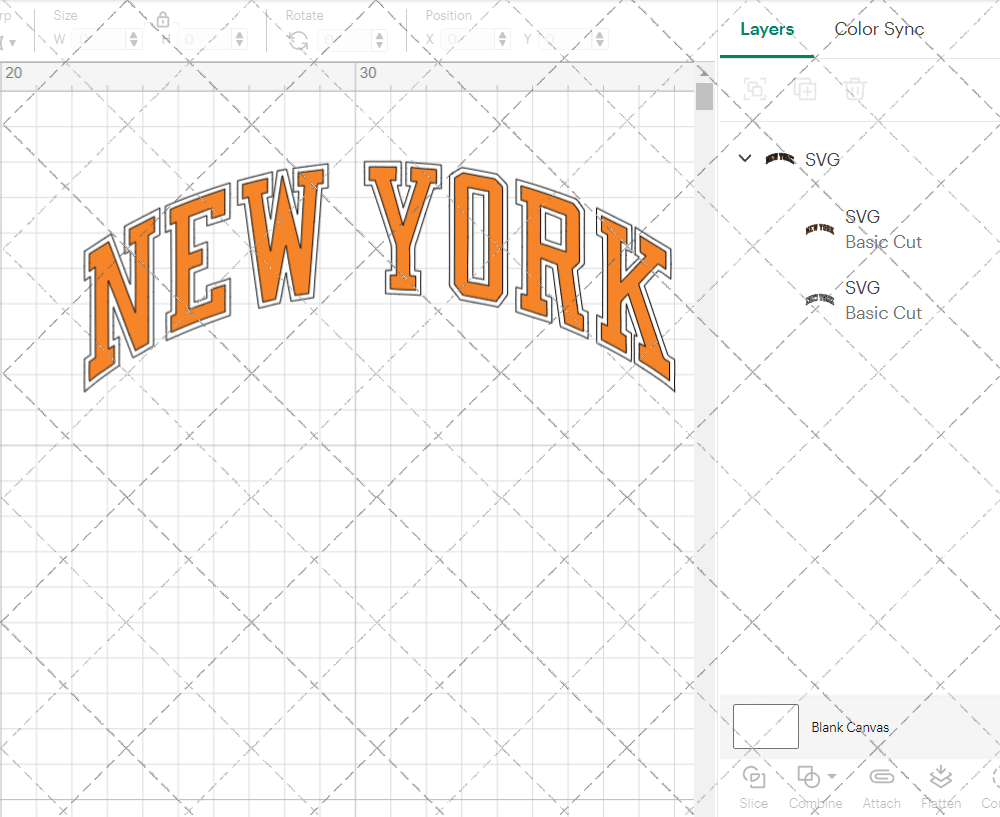This screenshot has height=817, width=1000.
Task: Click the Attach tool
Action: [x=881, y=786]
